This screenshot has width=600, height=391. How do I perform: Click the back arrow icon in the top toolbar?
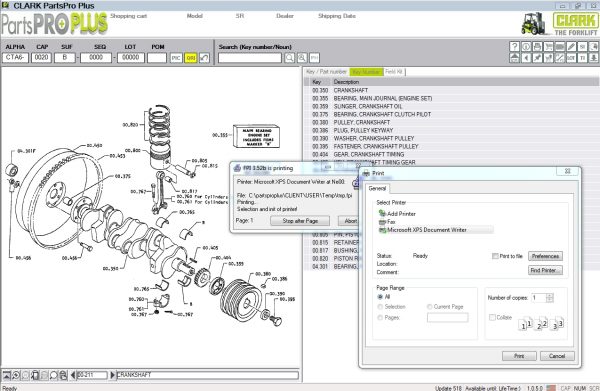click(526, 58)
